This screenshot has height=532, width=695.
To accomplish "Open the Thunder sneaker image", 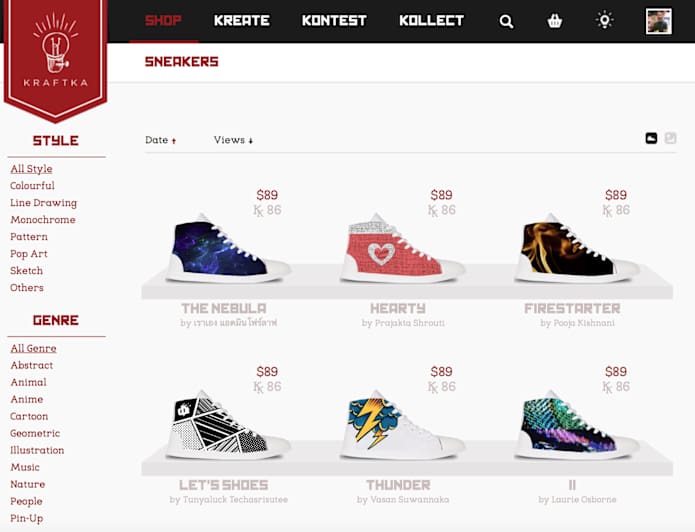I will (402, 425).
